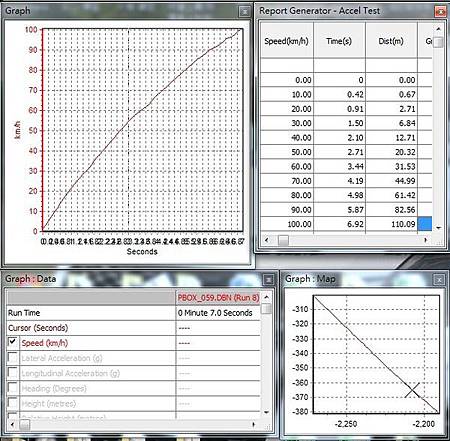This screenshot has height=441, width=450.
Task: Uncheck the Speed (km/h) checkbox
Action: tap(13, 342)
